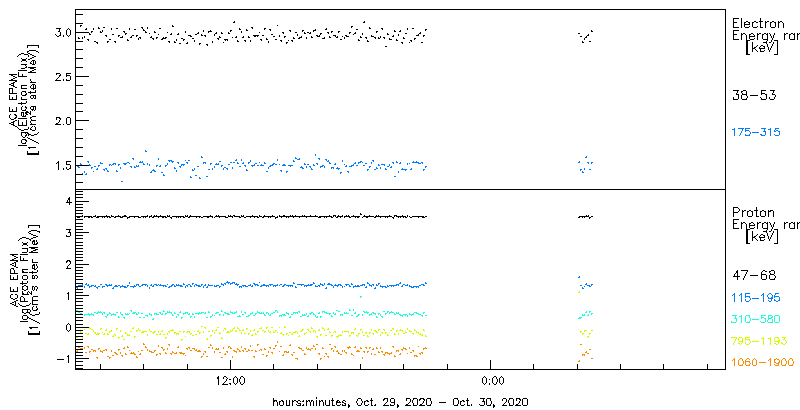Click the 2.0 tick label on electron axis
800x410 pixels.
(x=62, y=121)
